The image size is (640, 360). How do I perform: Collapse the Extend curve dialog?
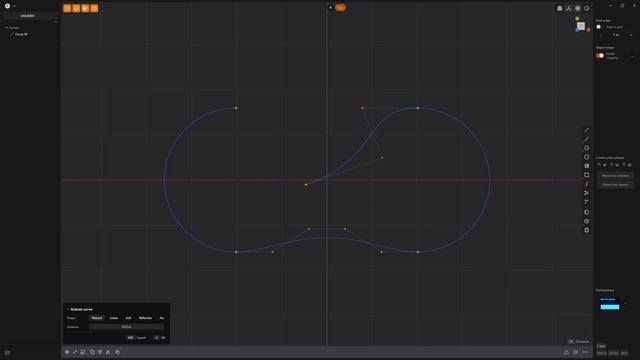tap(68, 309)
